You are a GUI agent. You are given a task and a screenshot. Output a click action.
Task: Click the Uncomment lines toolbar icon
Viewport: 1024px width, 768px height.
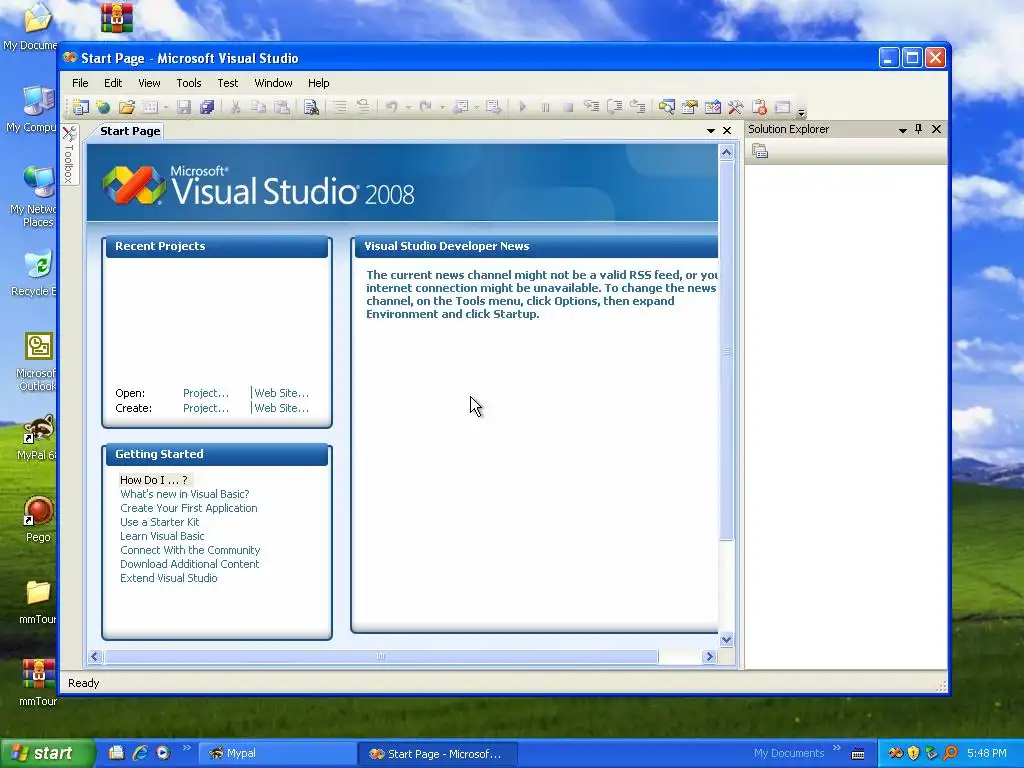[x=363, y=107]
